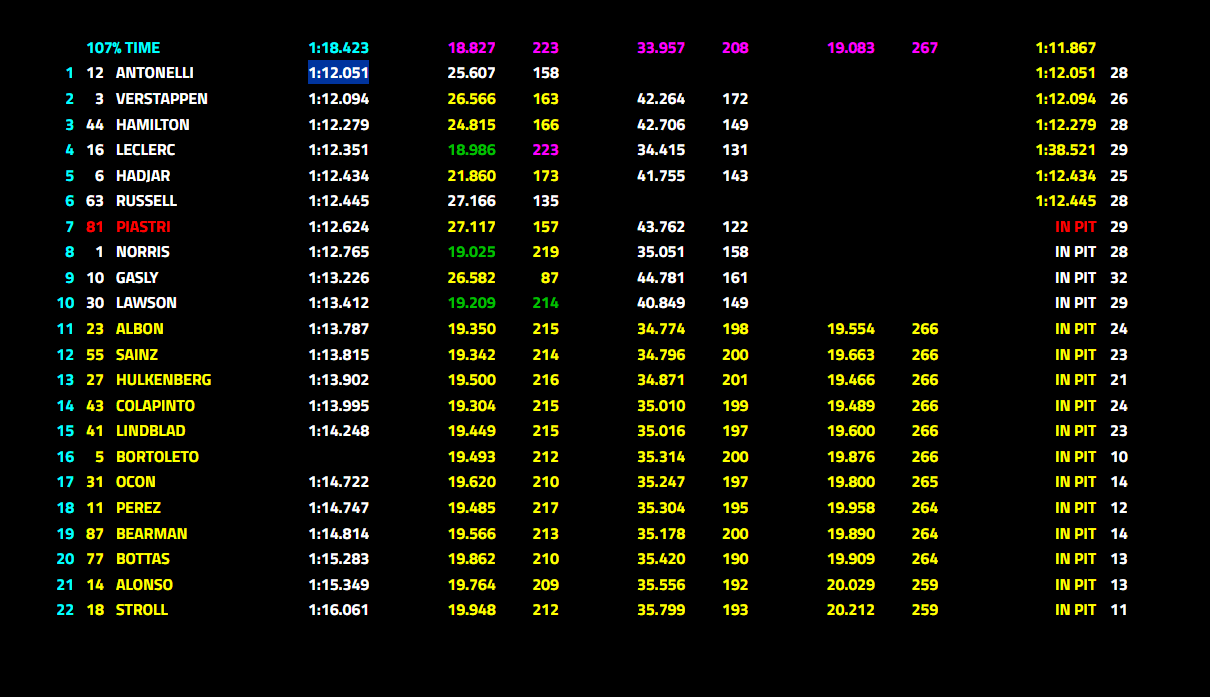Select driver name PEREZ
This screenshot has width=1210, height=697.
click(x=139, y=508)
